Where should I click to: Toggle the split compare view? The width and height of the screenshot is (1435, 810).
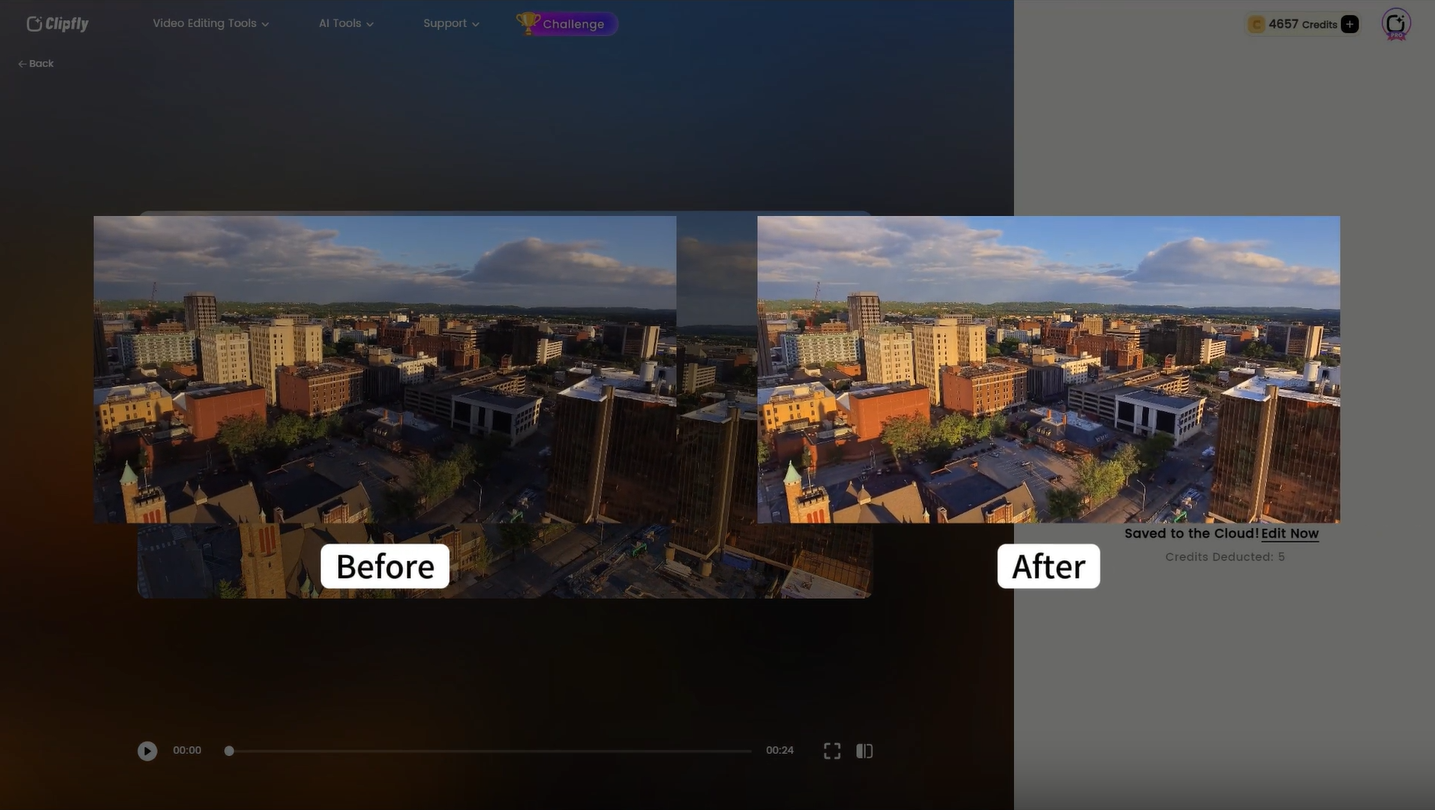(x=864, y=751)
